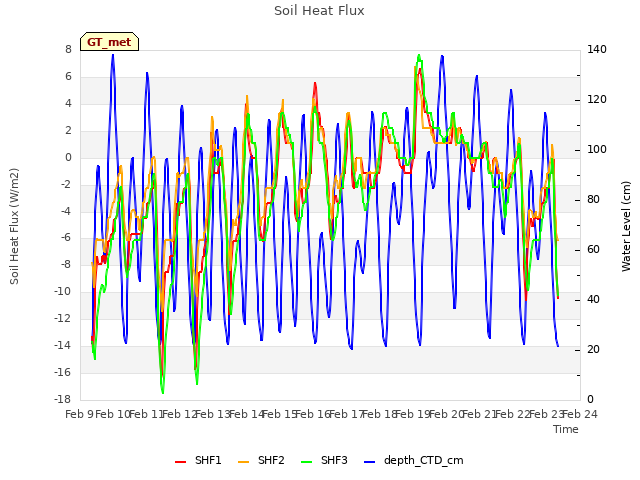The image size is (640, 480).
Task: Toggle the SHF2 legend entry
Action: tap(261, 460)
